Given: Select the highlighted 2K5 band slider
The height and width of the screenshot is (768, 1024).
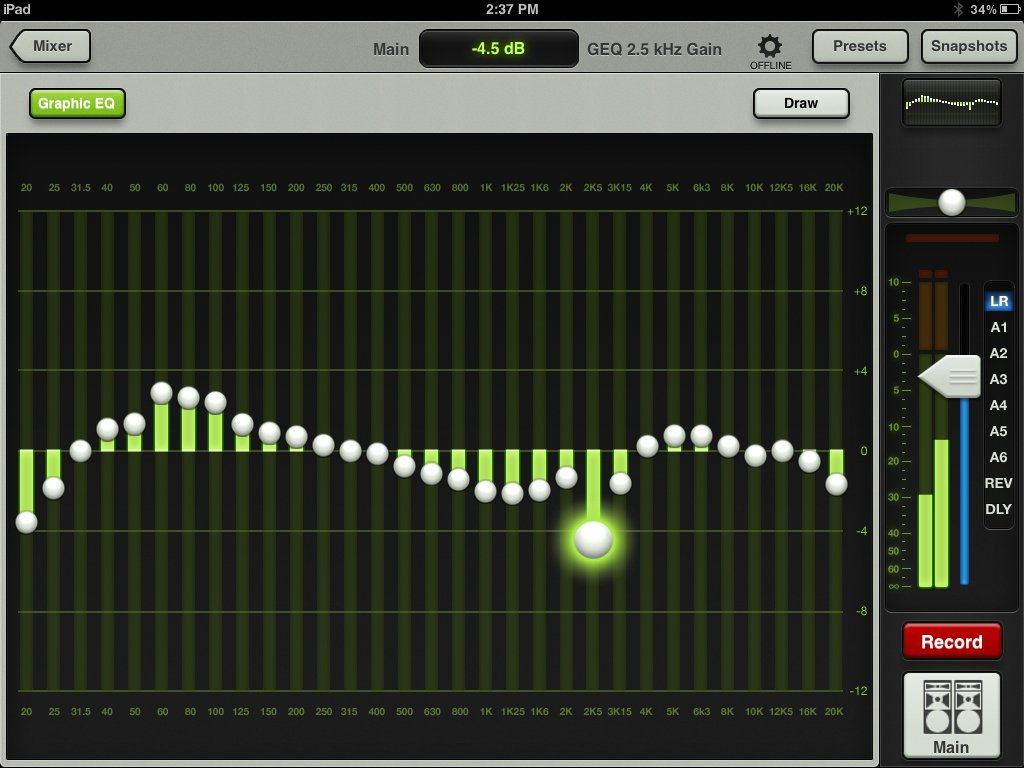Looking at the screenshot, I should point(593,539).
